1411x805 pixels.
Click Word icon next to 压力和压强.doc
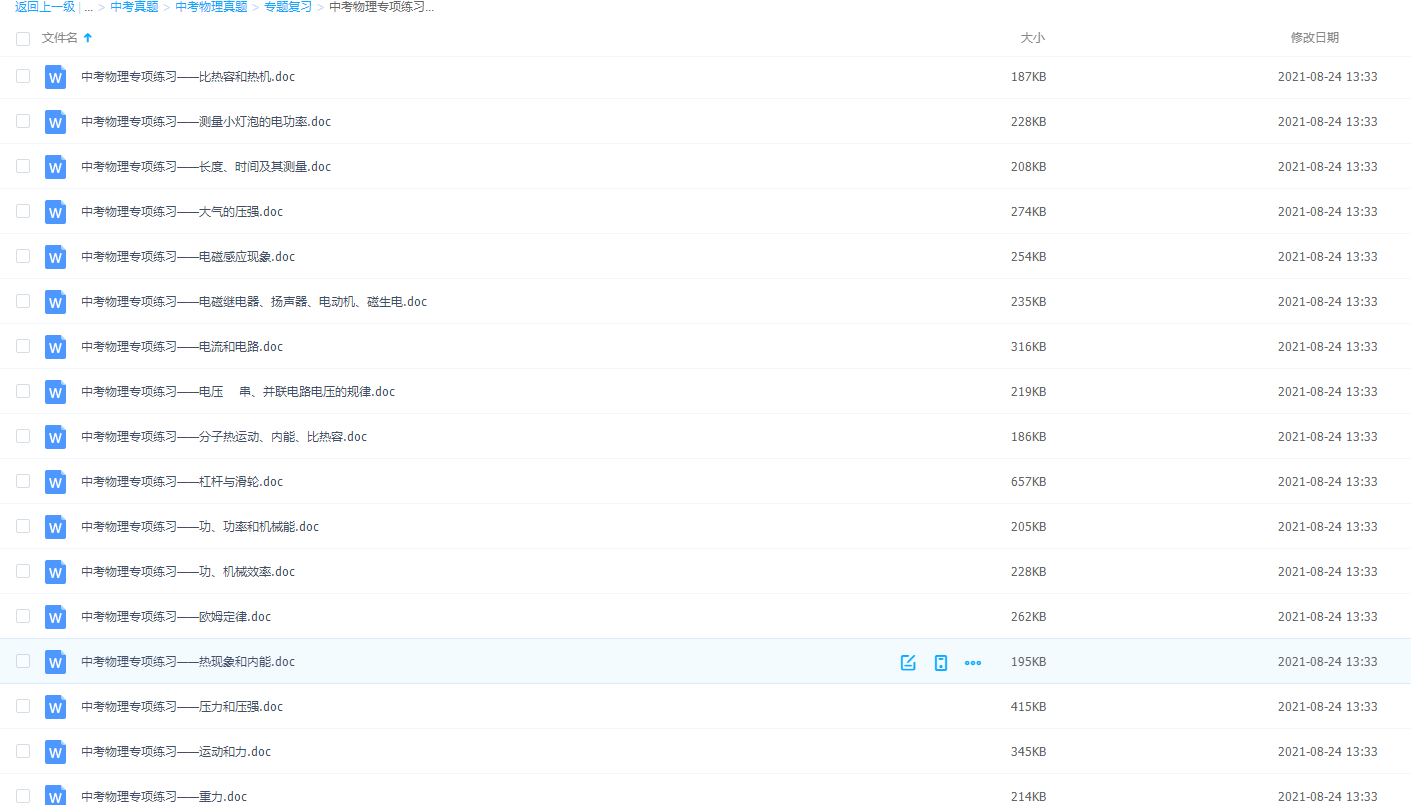click(x=56, y=707)
